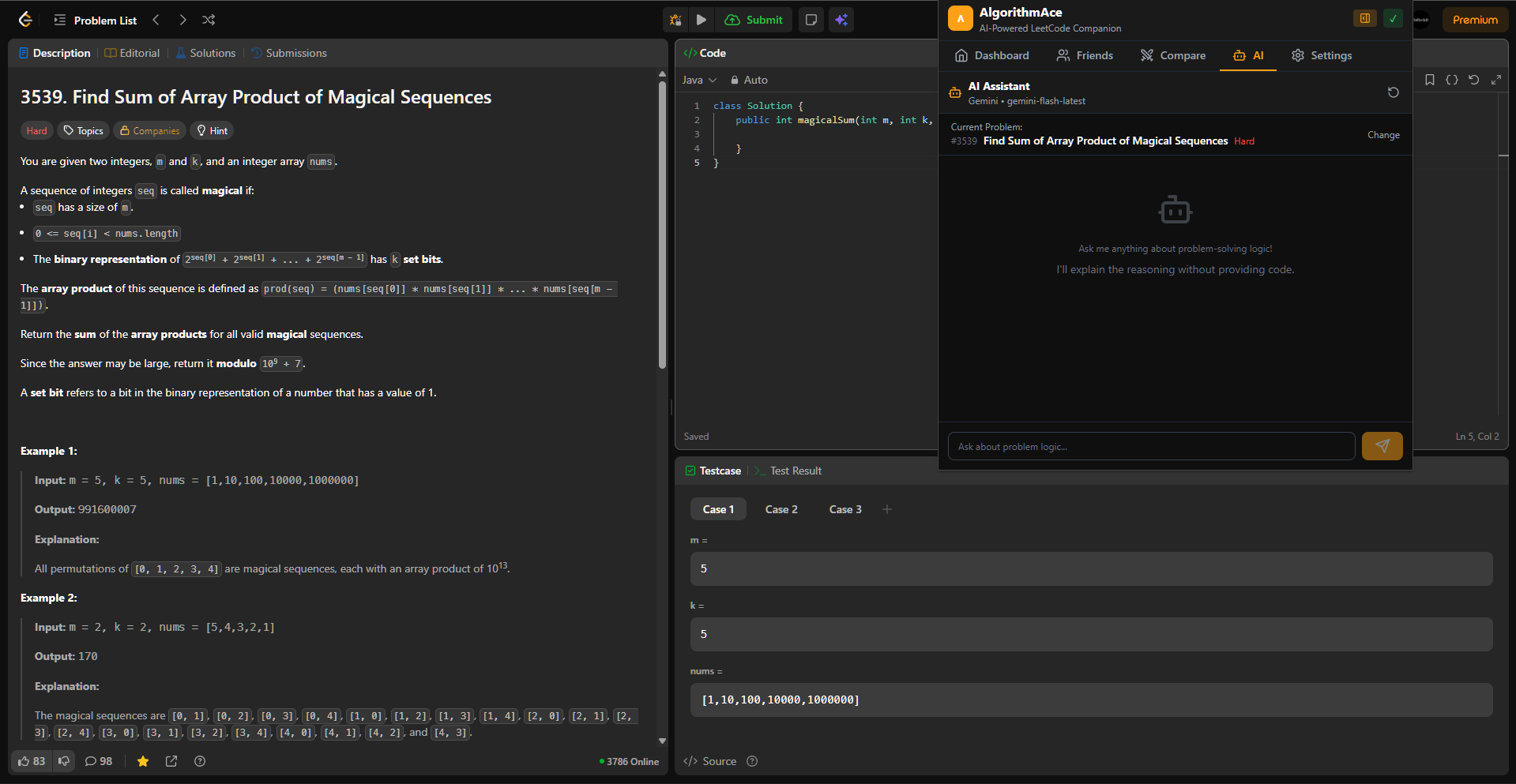Image resolution: width=1516 pixels, height=784 pixels.
Task: Expand the code editor to fullscreen
Action: (x=1496, y=80)
